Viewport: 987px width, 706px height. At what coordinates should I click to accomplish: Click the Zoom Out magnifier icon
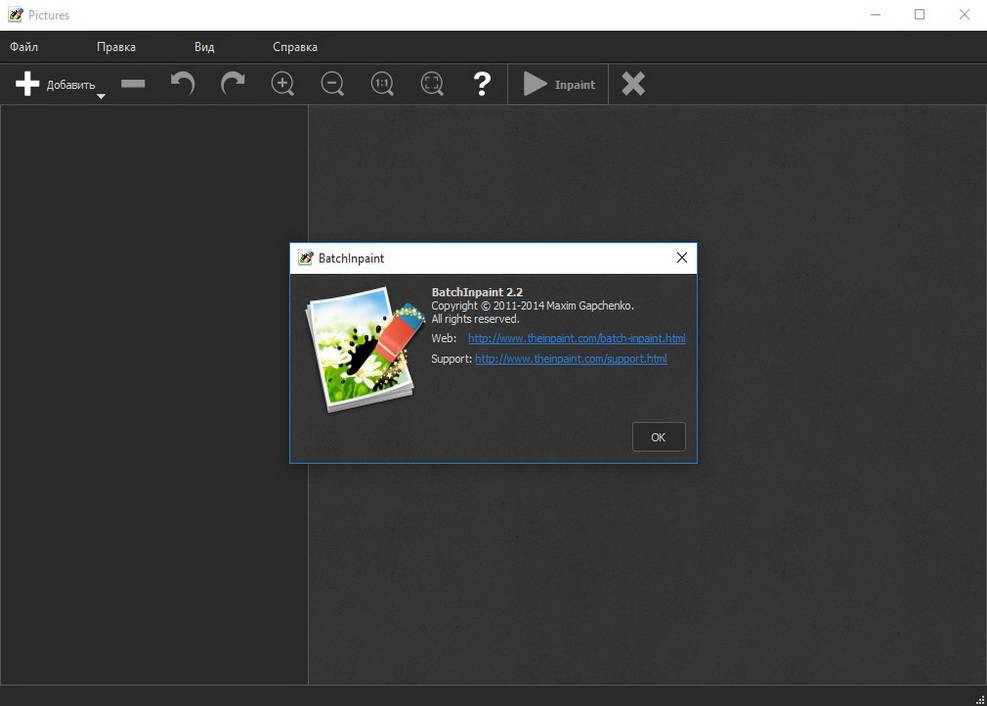(x=332, y=84)
